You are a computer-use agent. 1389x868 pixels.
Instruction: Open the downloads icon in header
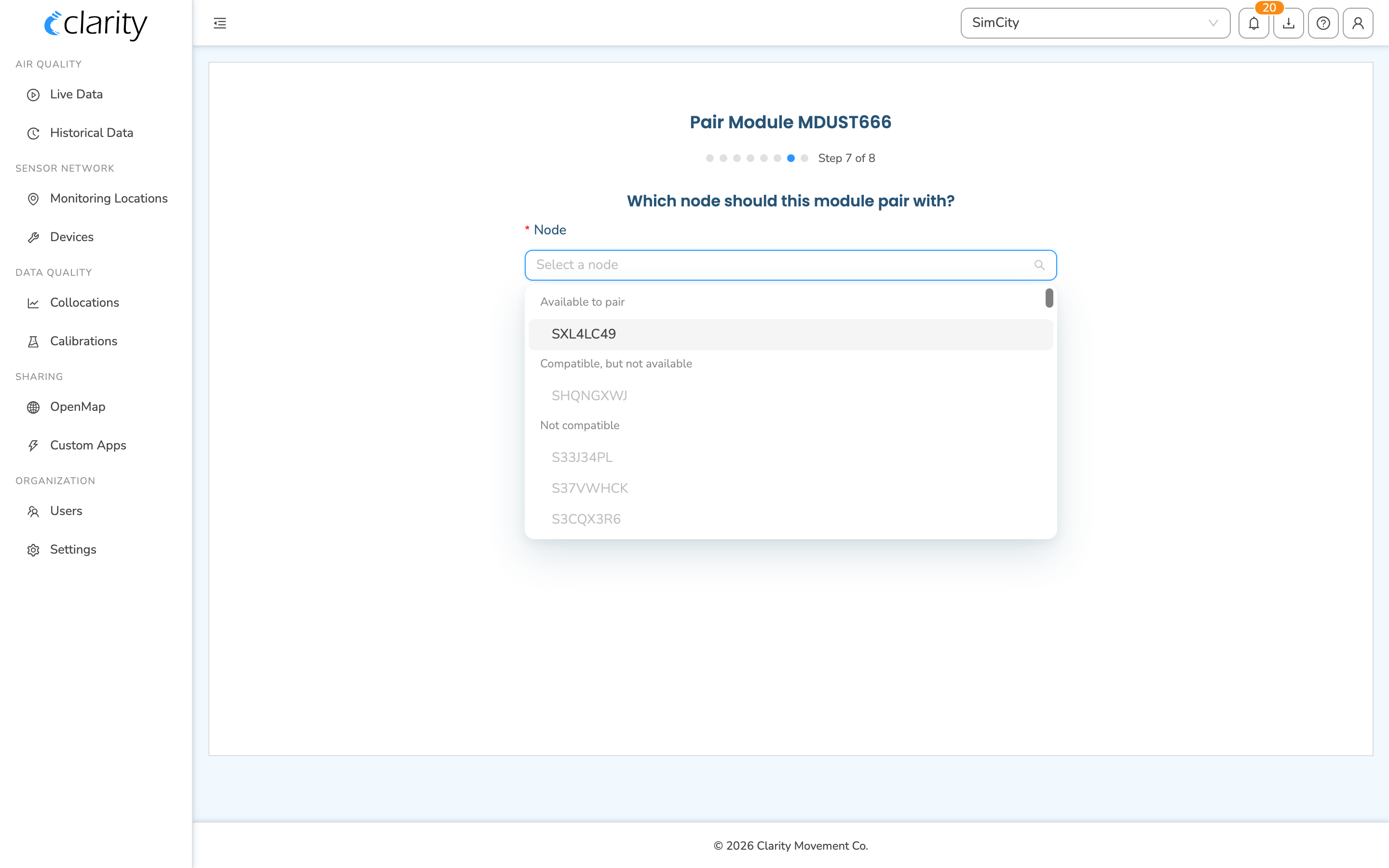click(1289, 23)
